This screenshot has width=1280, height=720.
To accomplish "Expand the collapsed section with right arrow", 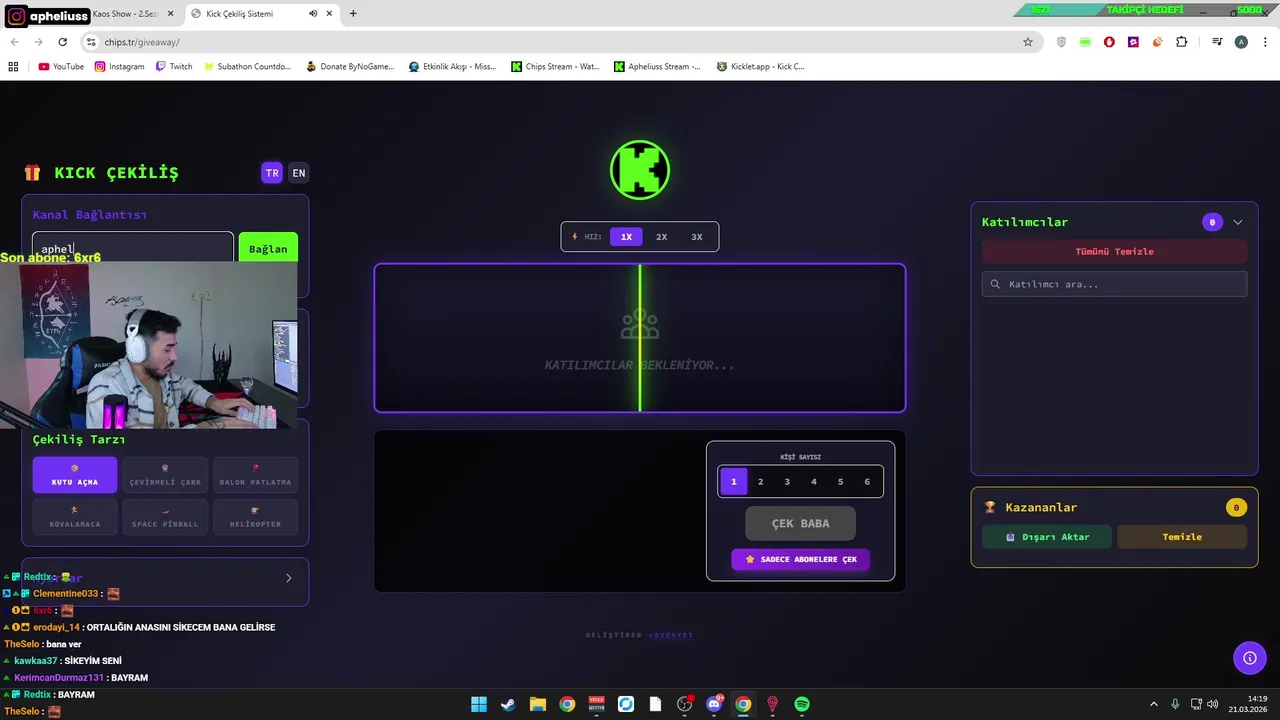I will click(x=289, y=578).
